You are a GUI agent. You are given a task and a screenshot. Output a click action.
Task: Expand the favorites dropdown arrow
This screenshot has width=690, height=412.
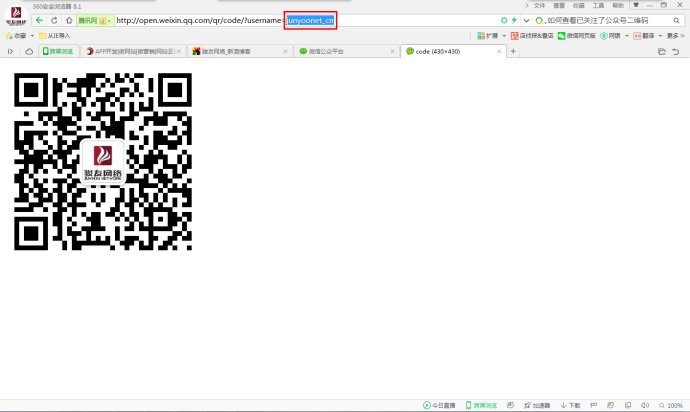coord(32,36)
